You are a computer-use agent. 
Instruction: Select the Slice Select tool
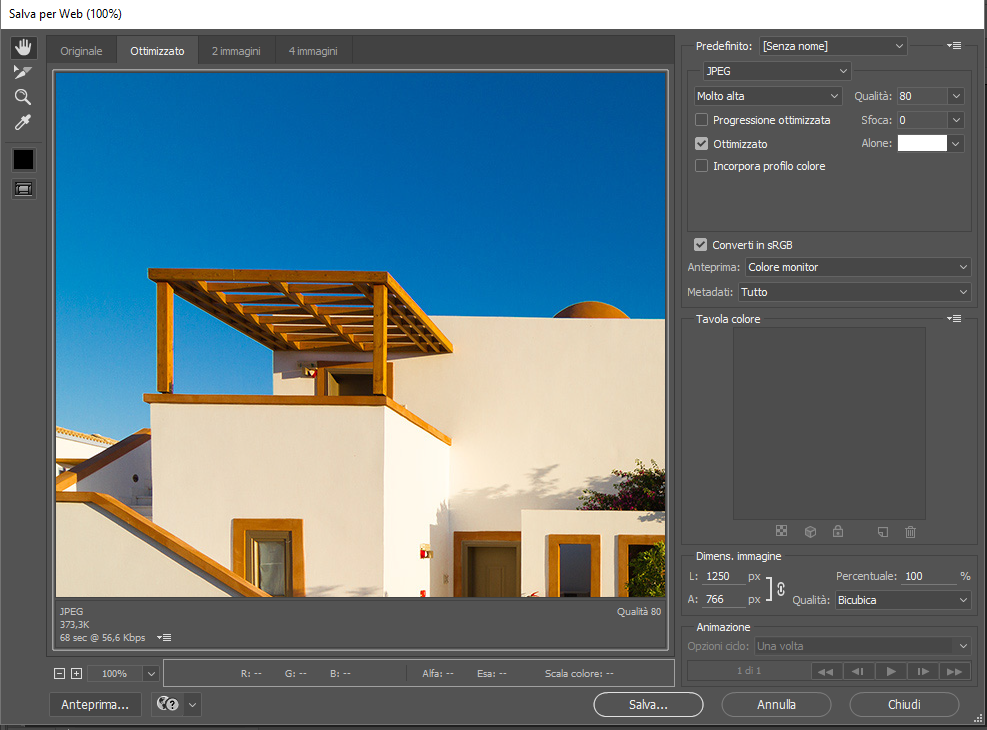(22, 72)
